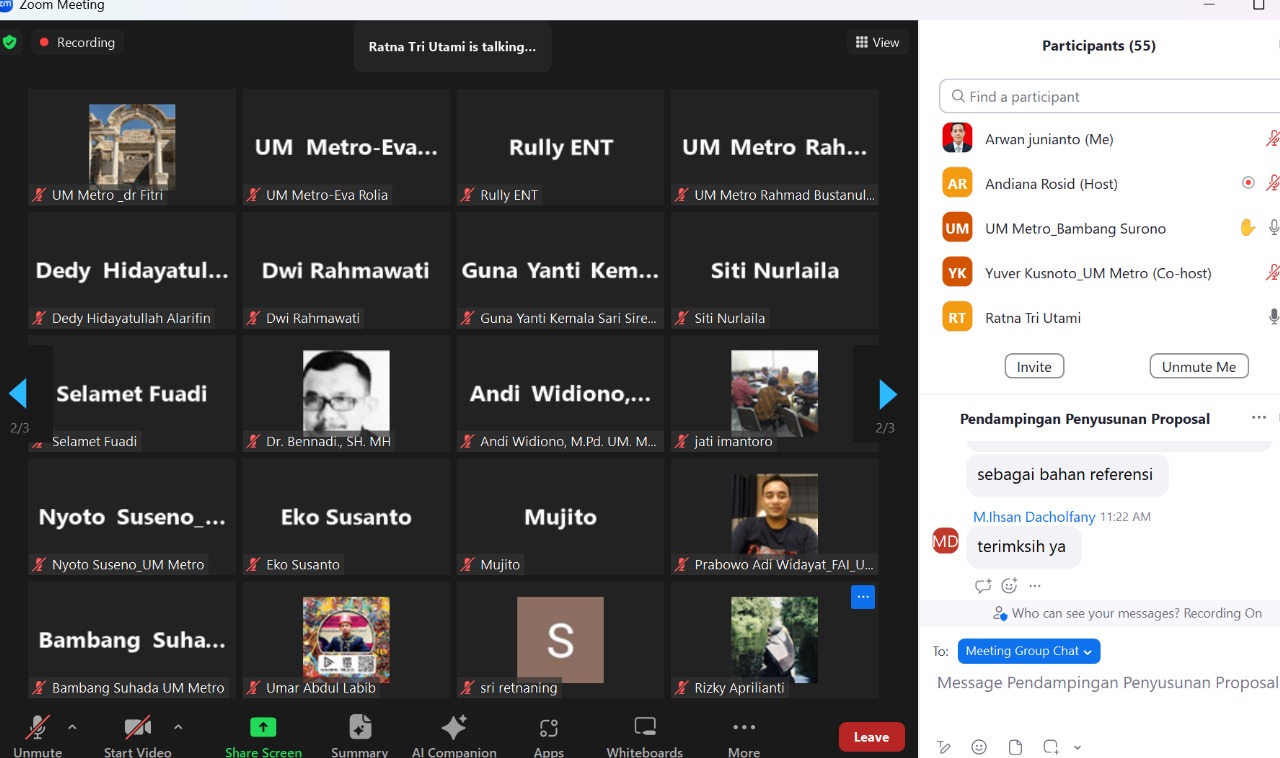
Task: Click the Invite button in Participants
Action: click(x=1034, y=366)
